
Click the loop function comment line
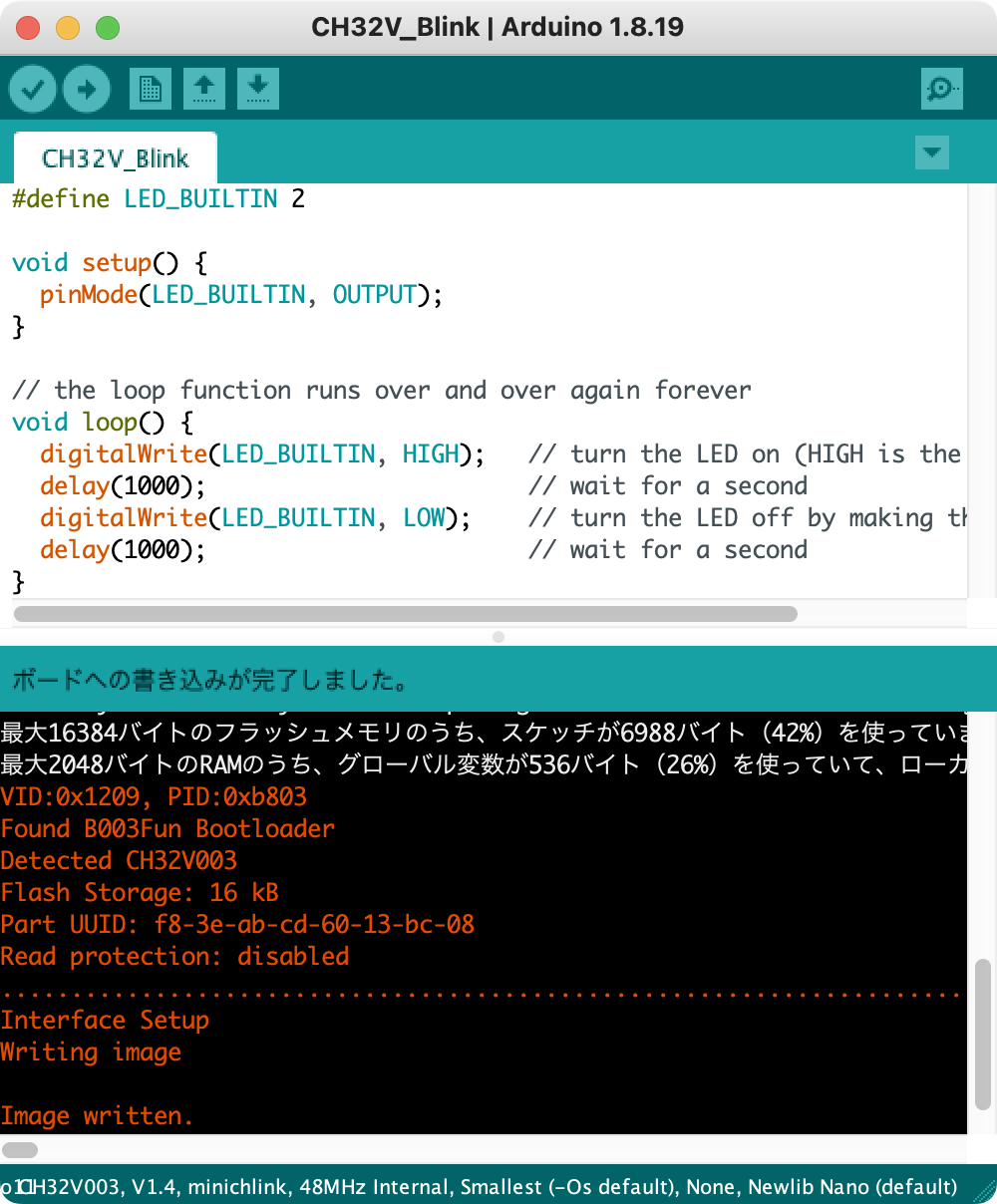coord(382,390)
